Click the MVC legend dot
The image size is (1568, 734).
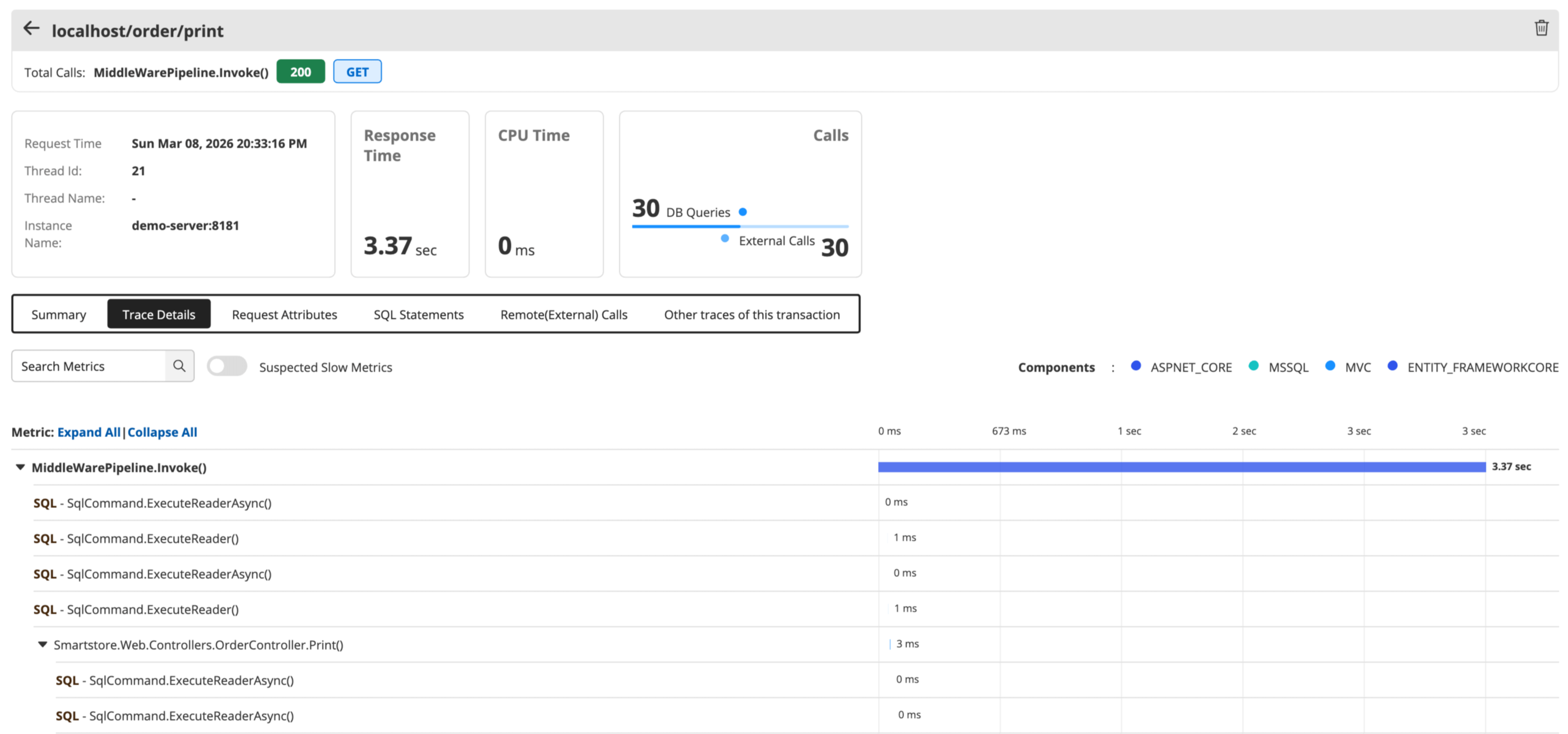tap(1330, 366)
